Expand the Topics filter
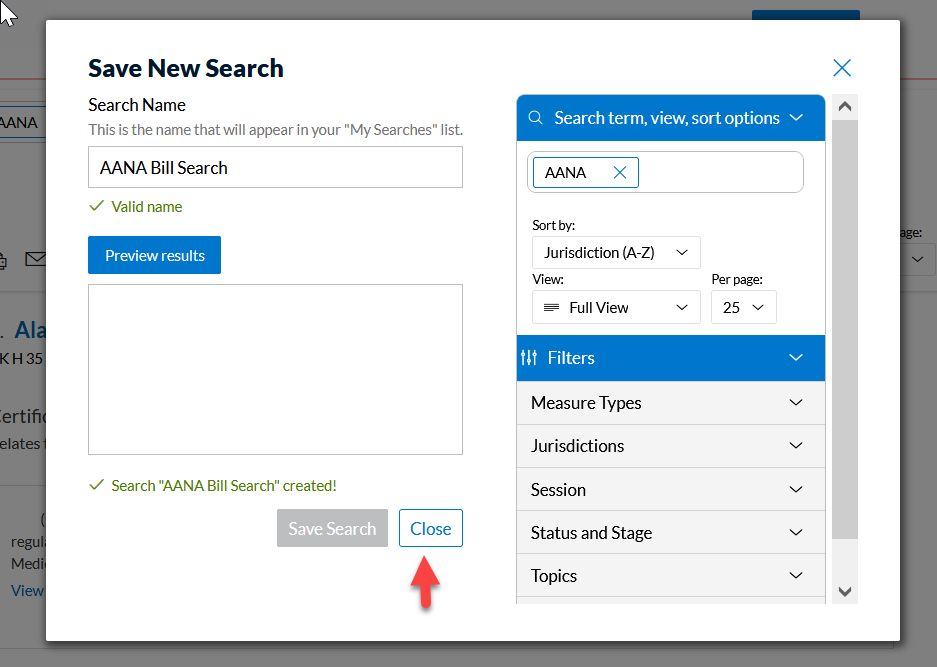The width and height of the screenshot is (937, 667). coord(670,576)
